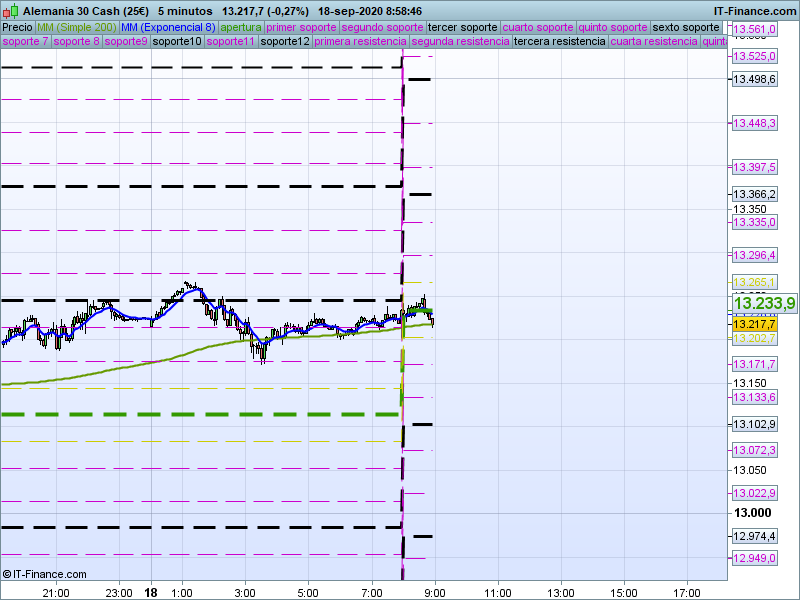Click the apertura indicator label

tap(241, 27)
